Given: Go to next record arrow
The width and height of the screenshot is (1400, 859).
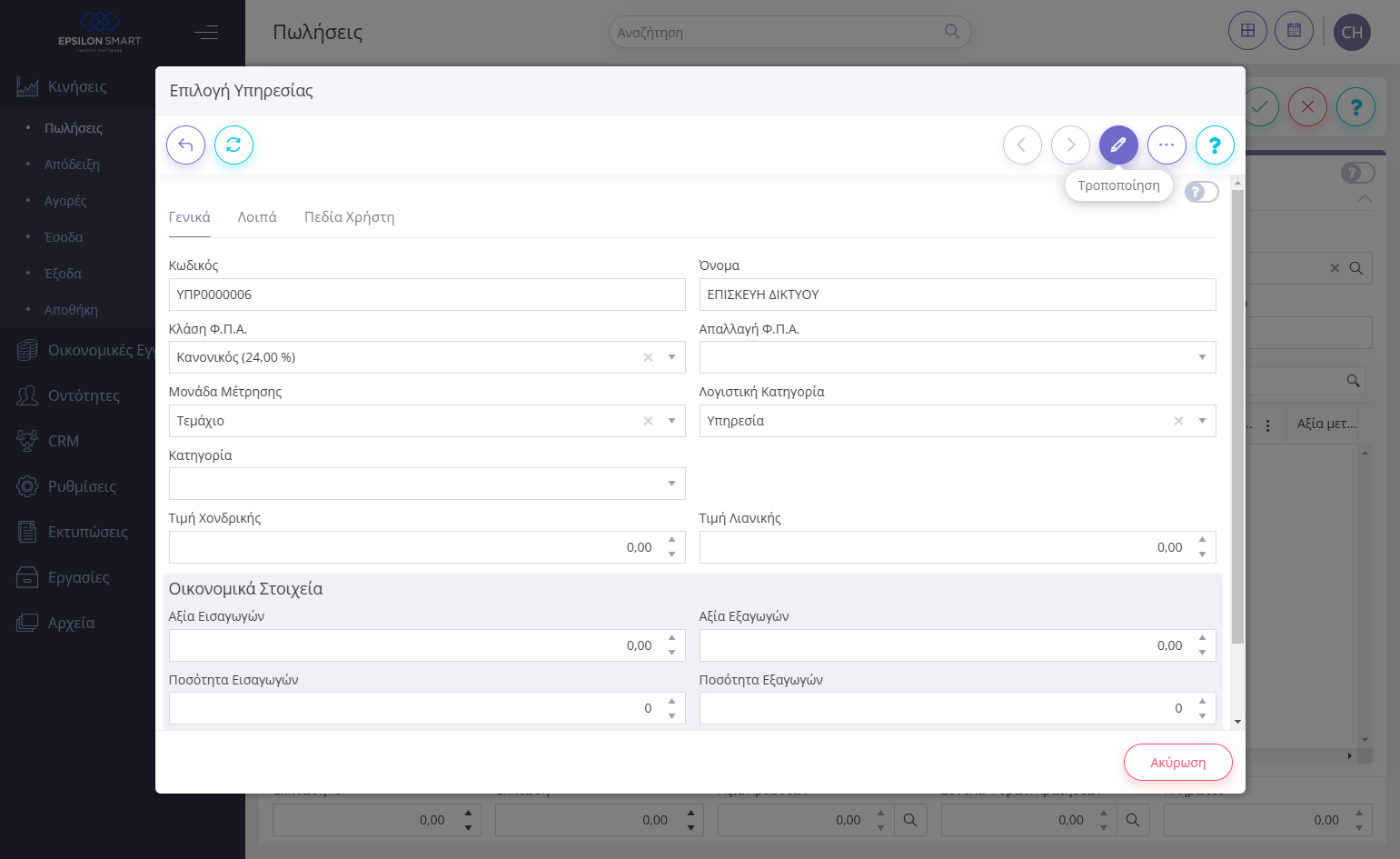Looking at the screenshot, I should point(1070,145).
